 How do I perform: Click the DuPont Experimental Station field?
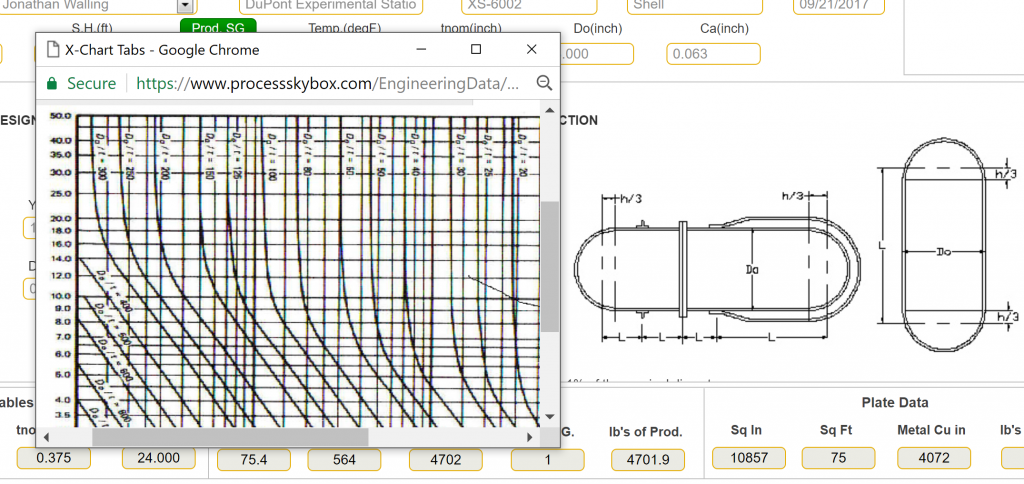click(x=330, y=5)
